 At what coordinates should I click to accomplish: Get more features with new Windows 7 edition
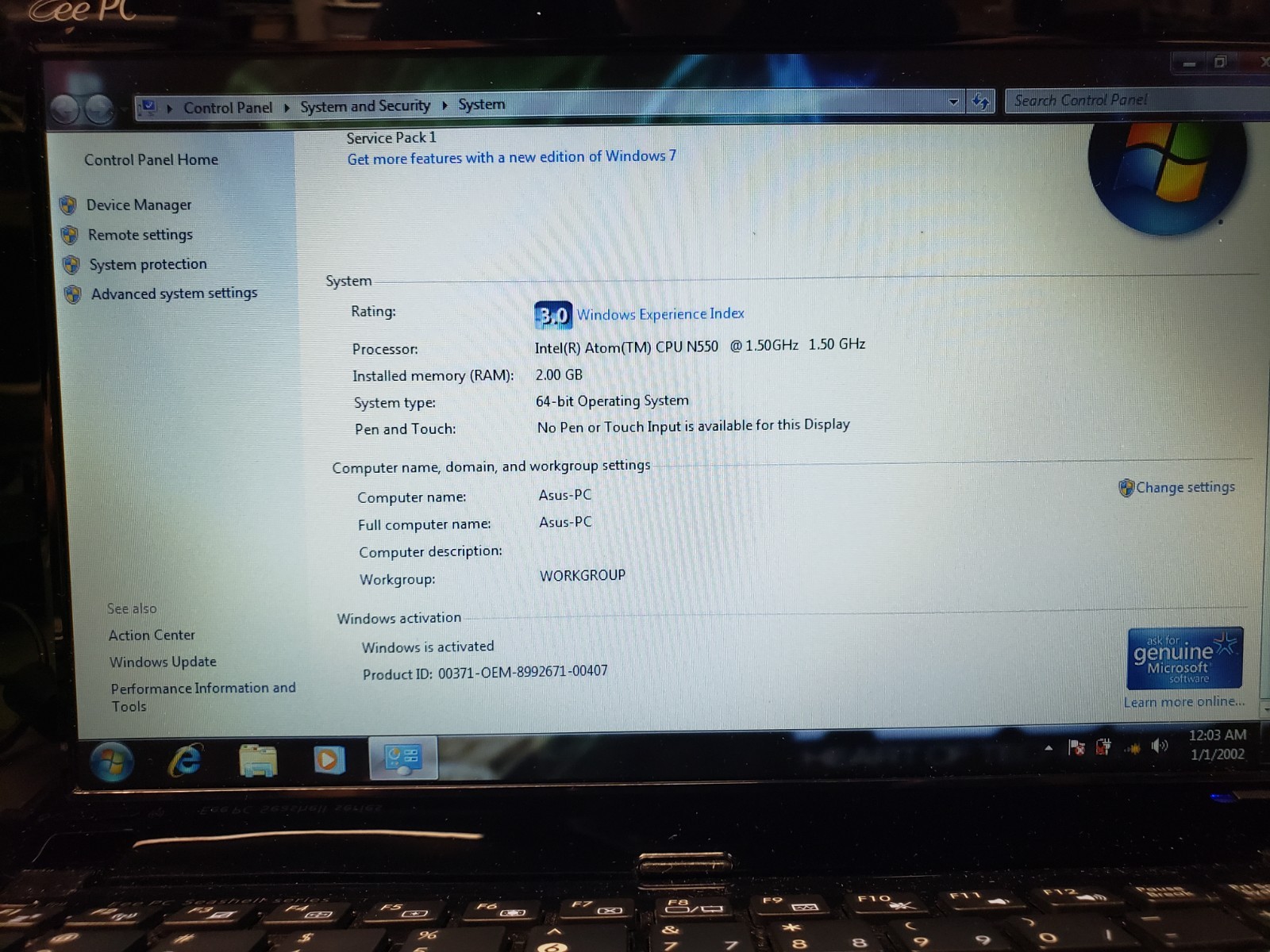point(511,157)
